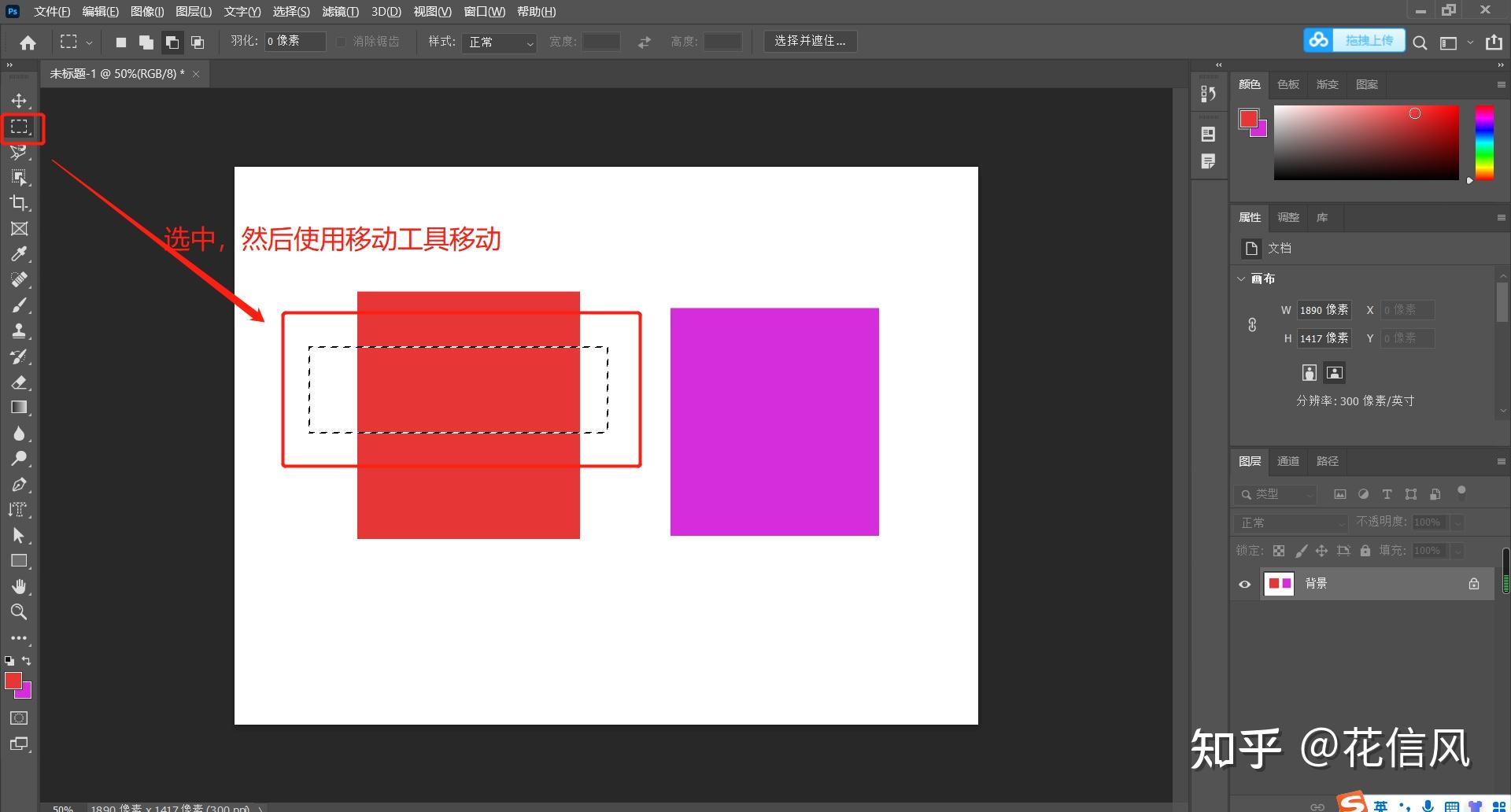
Task: Click the 拖拽上传 upload button
Action: point(1354,40)
